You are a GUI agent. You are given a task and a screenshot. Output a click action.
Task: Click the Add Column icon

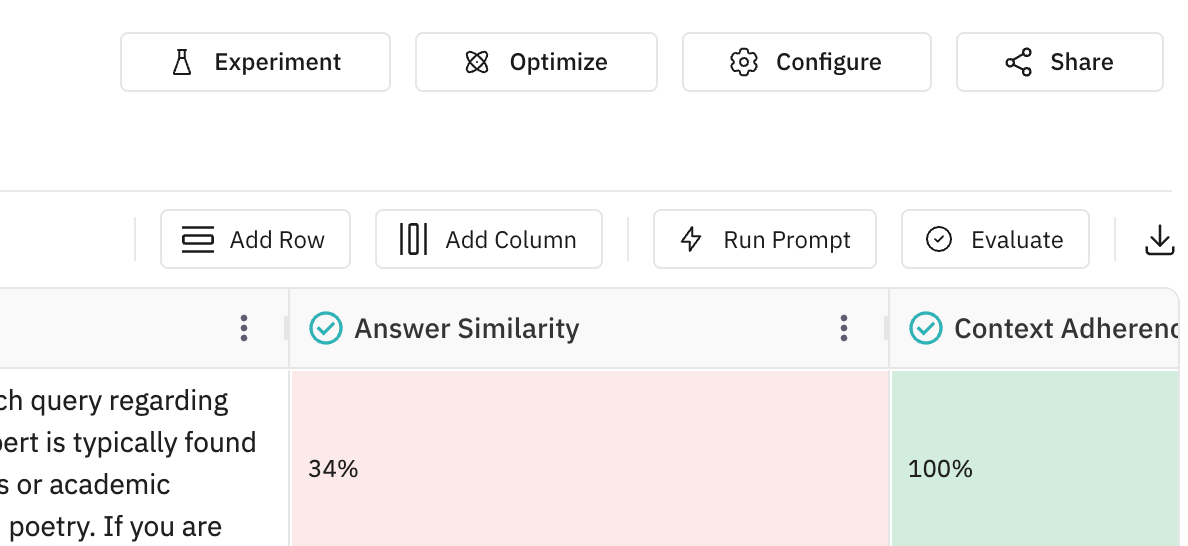click(x=413, y=240)
